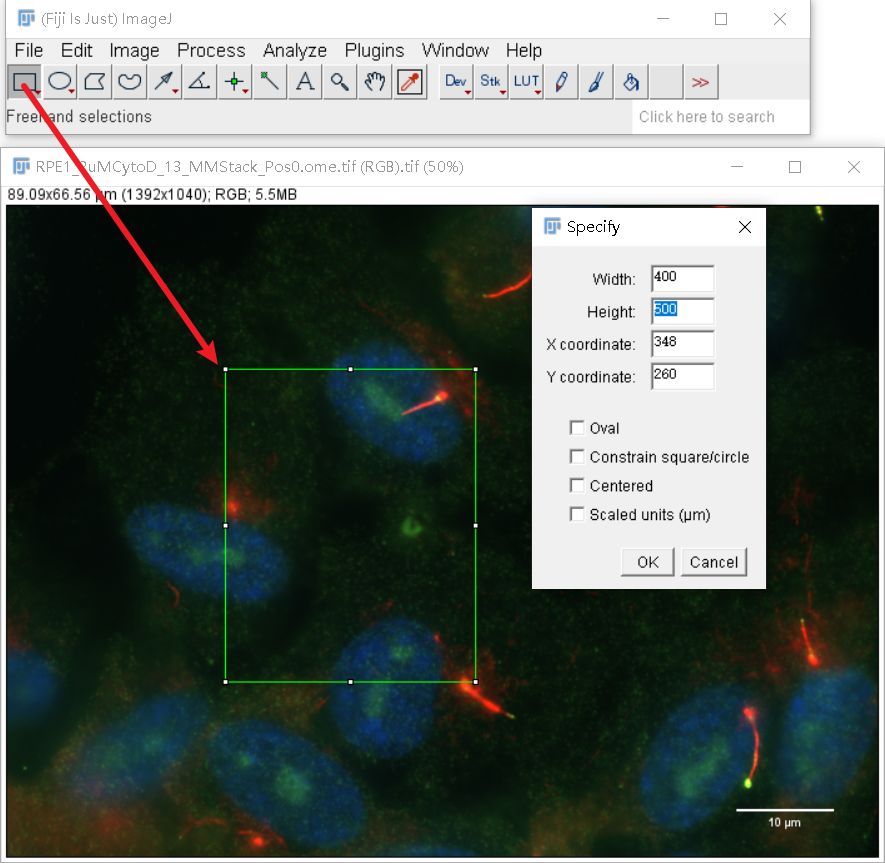Screen dimensions: 885x863
Task: Open the Image menu
Action: (x=134, y=50)
